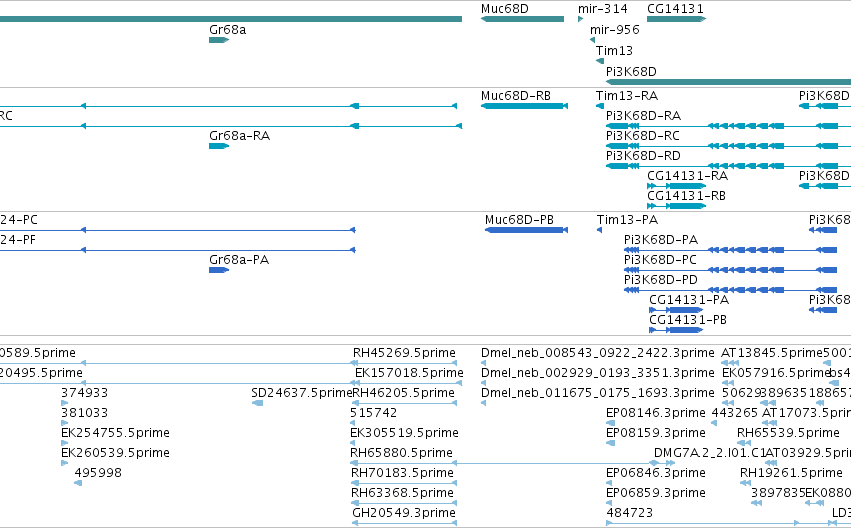This screenshot has width=851, height=528.
Task: Open the EP06859.3prime EST label
Action: [656, 493]
